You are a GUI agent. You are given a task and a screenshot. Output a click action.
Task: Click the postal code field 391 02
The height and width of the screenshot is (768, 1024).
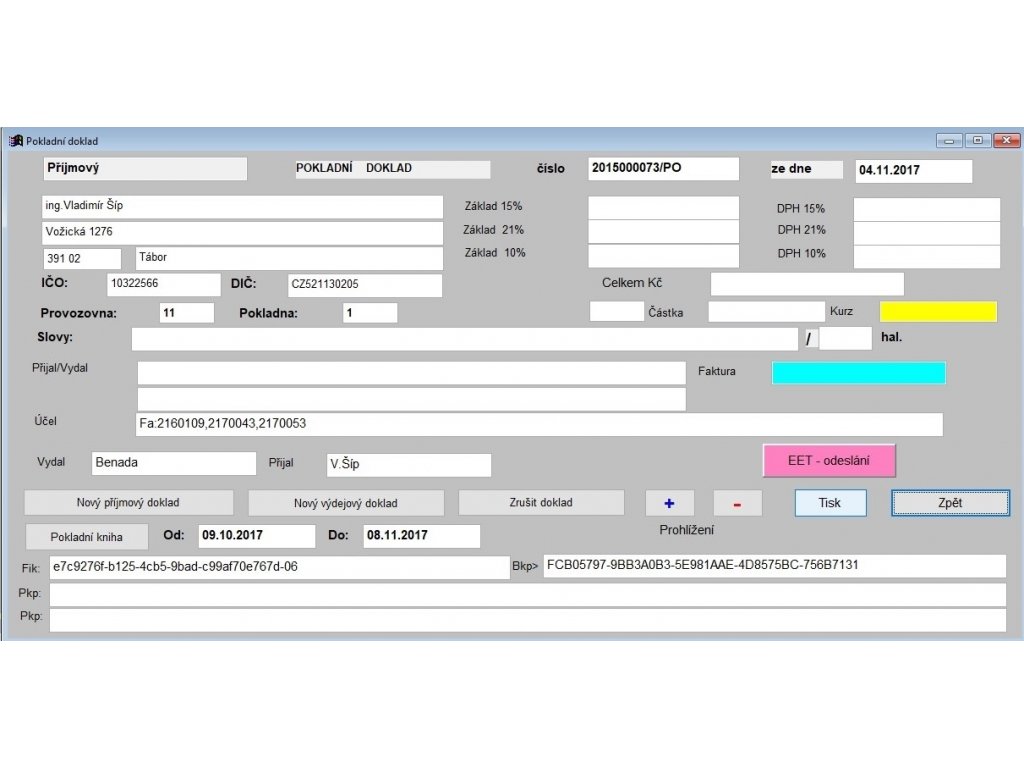[x=82, y=259]
